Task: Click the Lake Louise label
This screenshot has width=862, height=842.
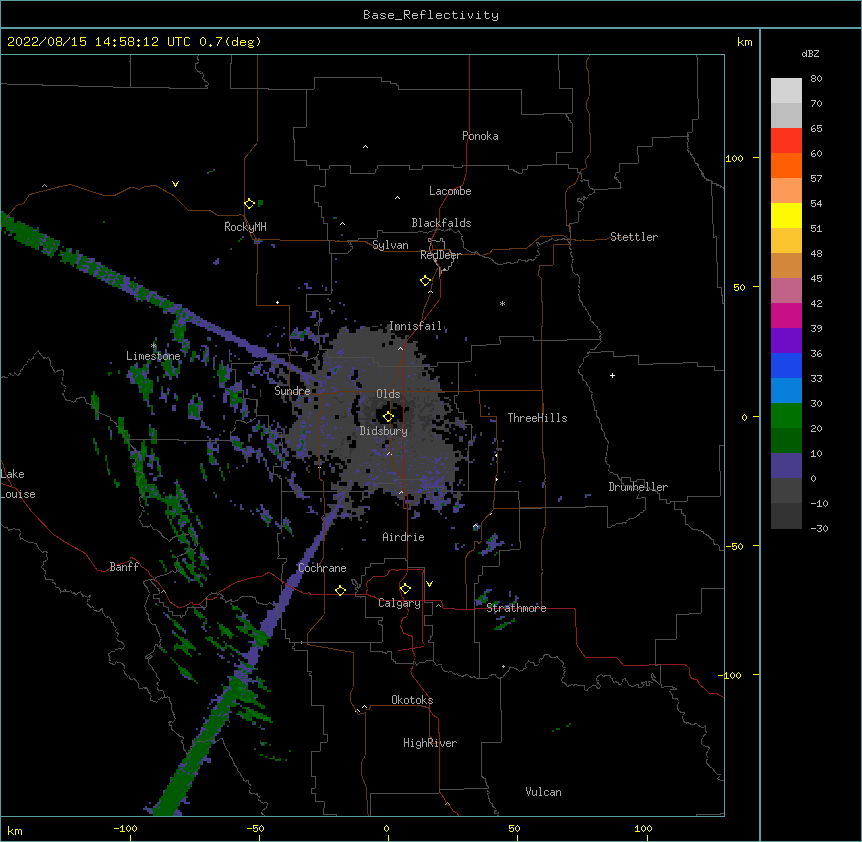Action: point(18,484)
